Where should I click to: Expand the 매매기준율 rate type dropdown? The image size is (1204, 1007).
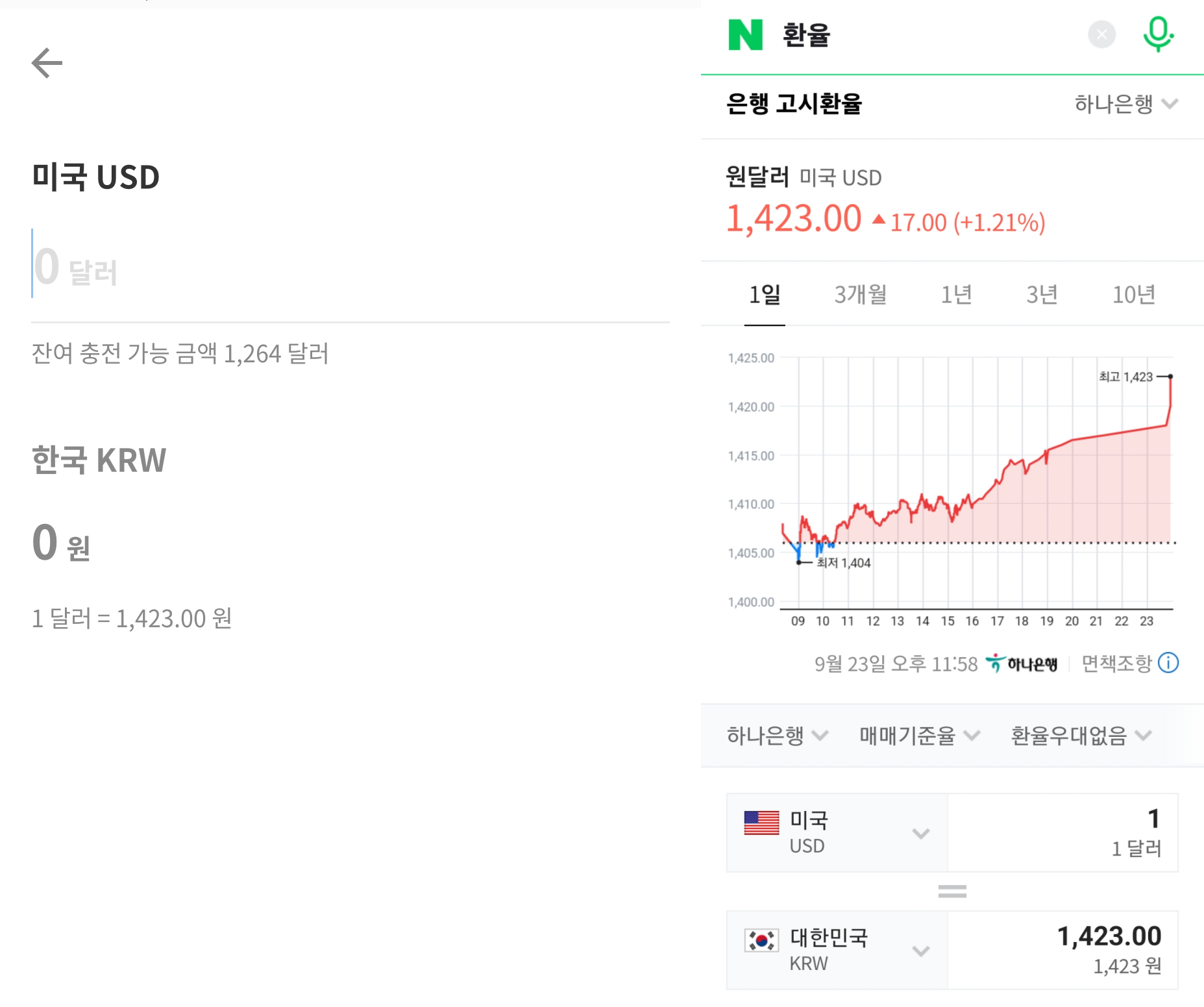(x=917, y=736)
